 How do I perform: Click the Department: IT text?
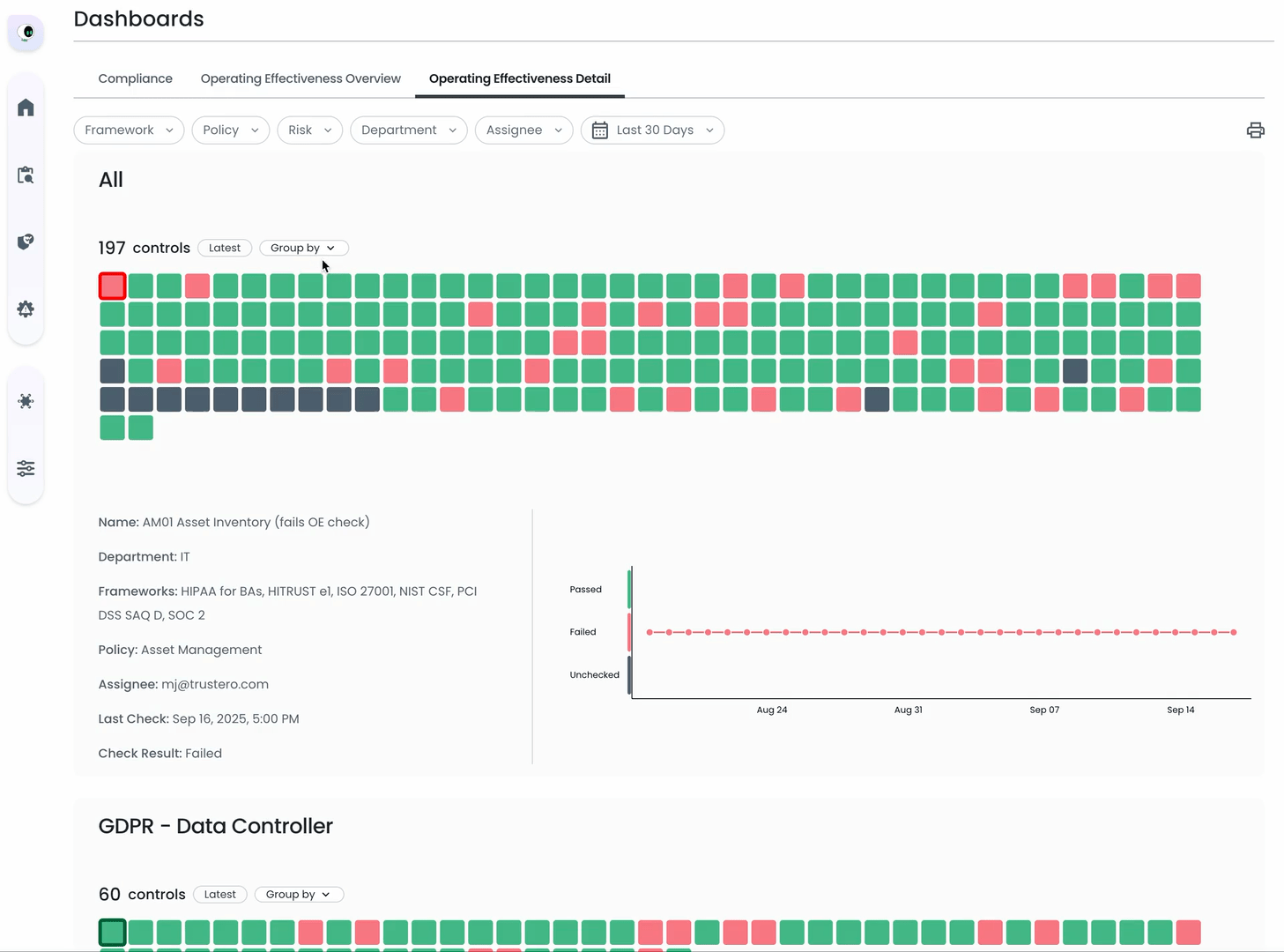pyautogui.click(x=144, y=557)
